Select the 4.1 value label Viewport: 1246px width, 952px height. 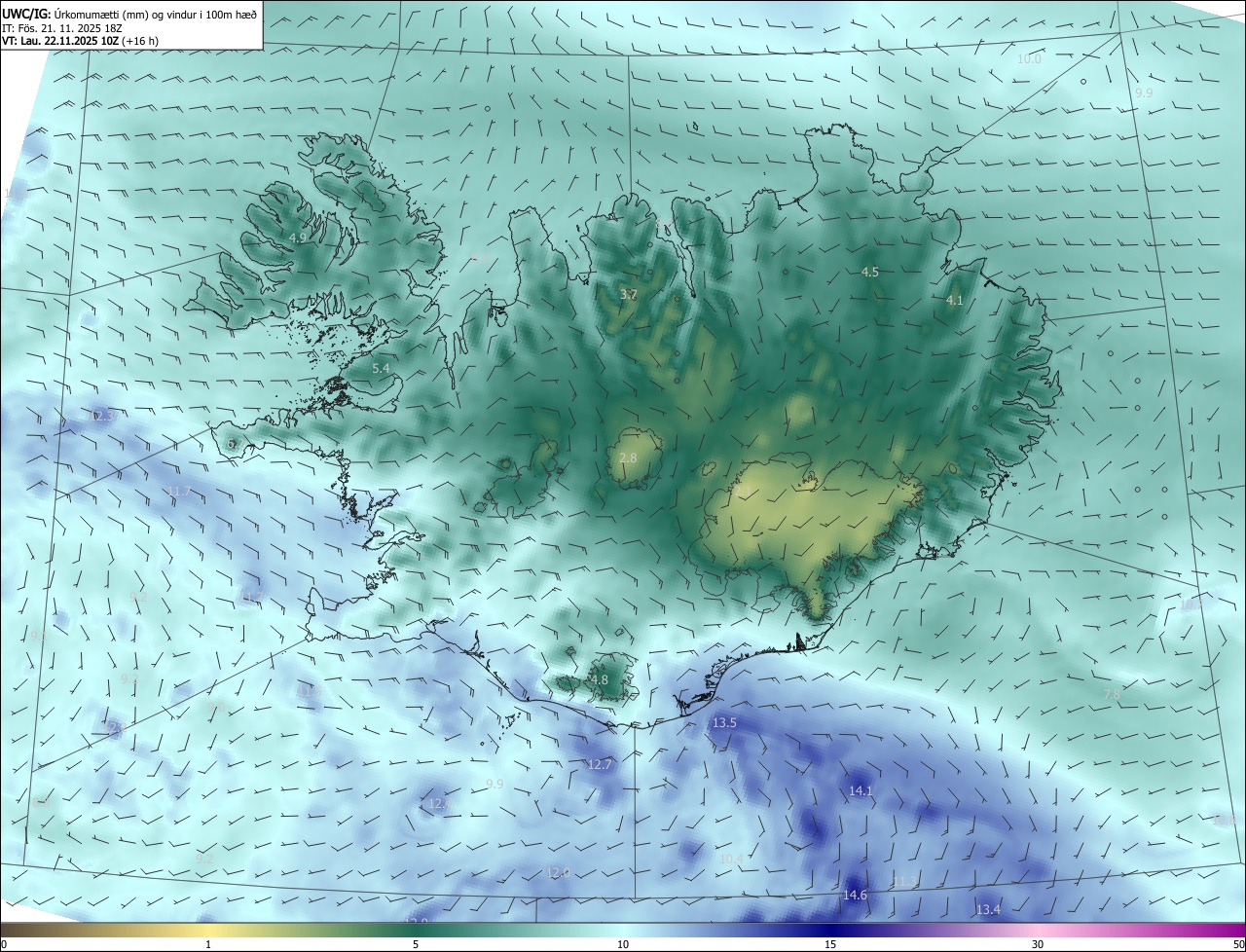955,301
